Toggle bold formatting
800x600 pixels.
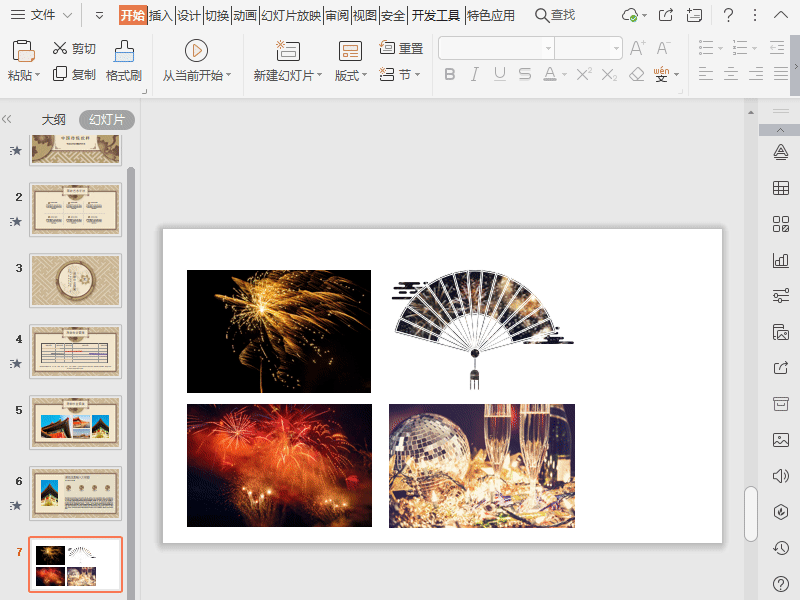[x=449, y=74]
